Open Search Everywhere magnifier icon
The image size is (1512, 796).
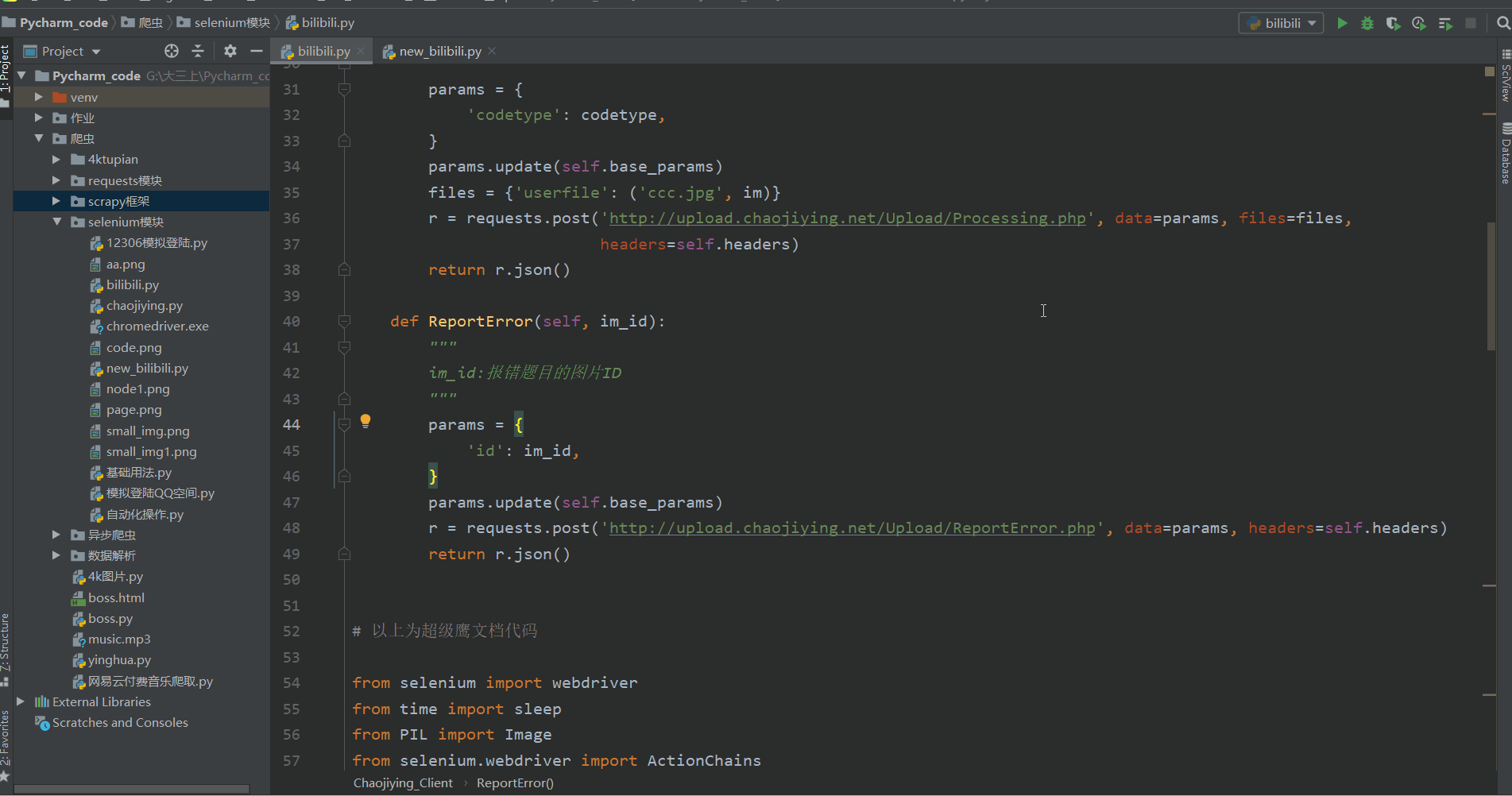click(1502, 23)
